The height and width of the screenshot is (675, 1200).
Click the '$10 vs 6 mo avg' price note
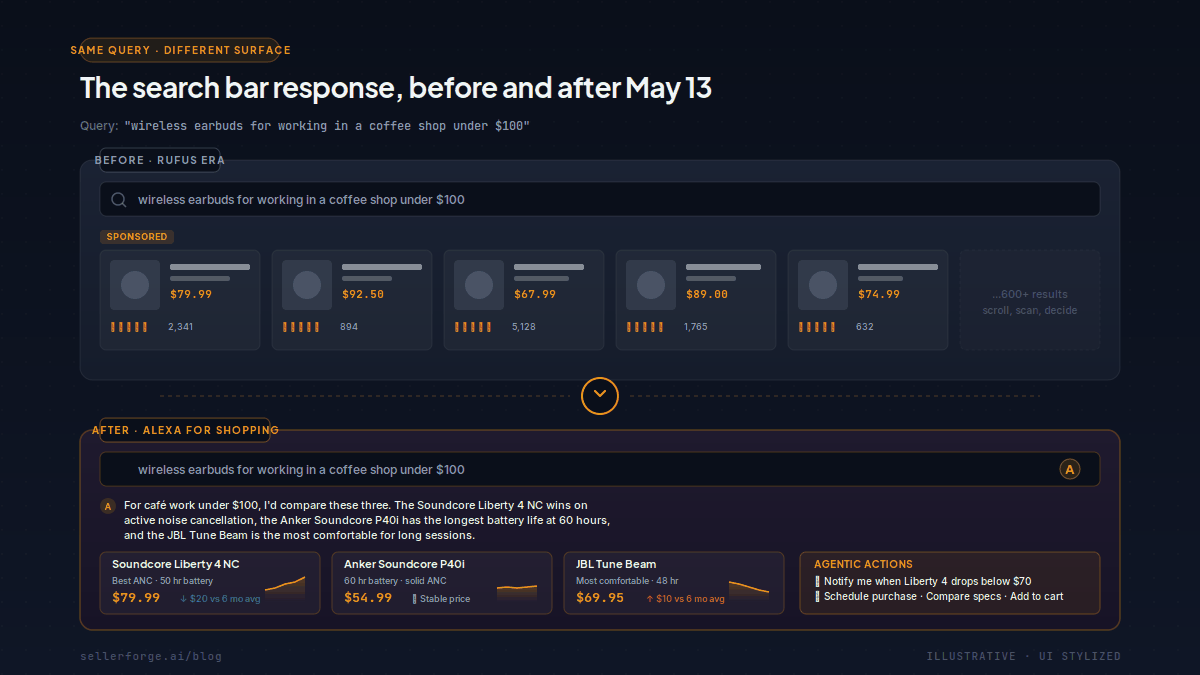(685, 599)
